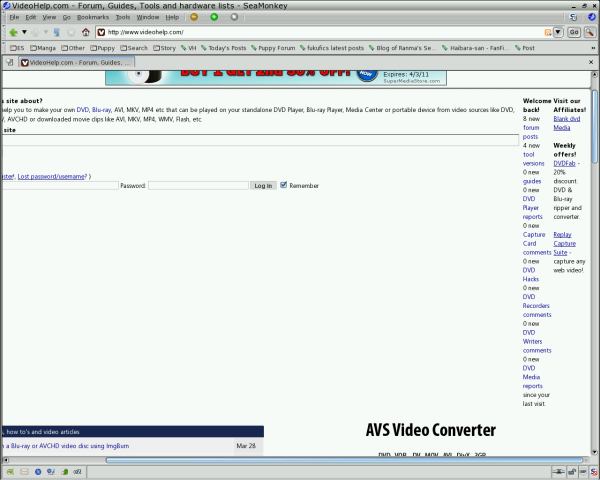Click the Search magnifier icon

click(x=589, y=32)
